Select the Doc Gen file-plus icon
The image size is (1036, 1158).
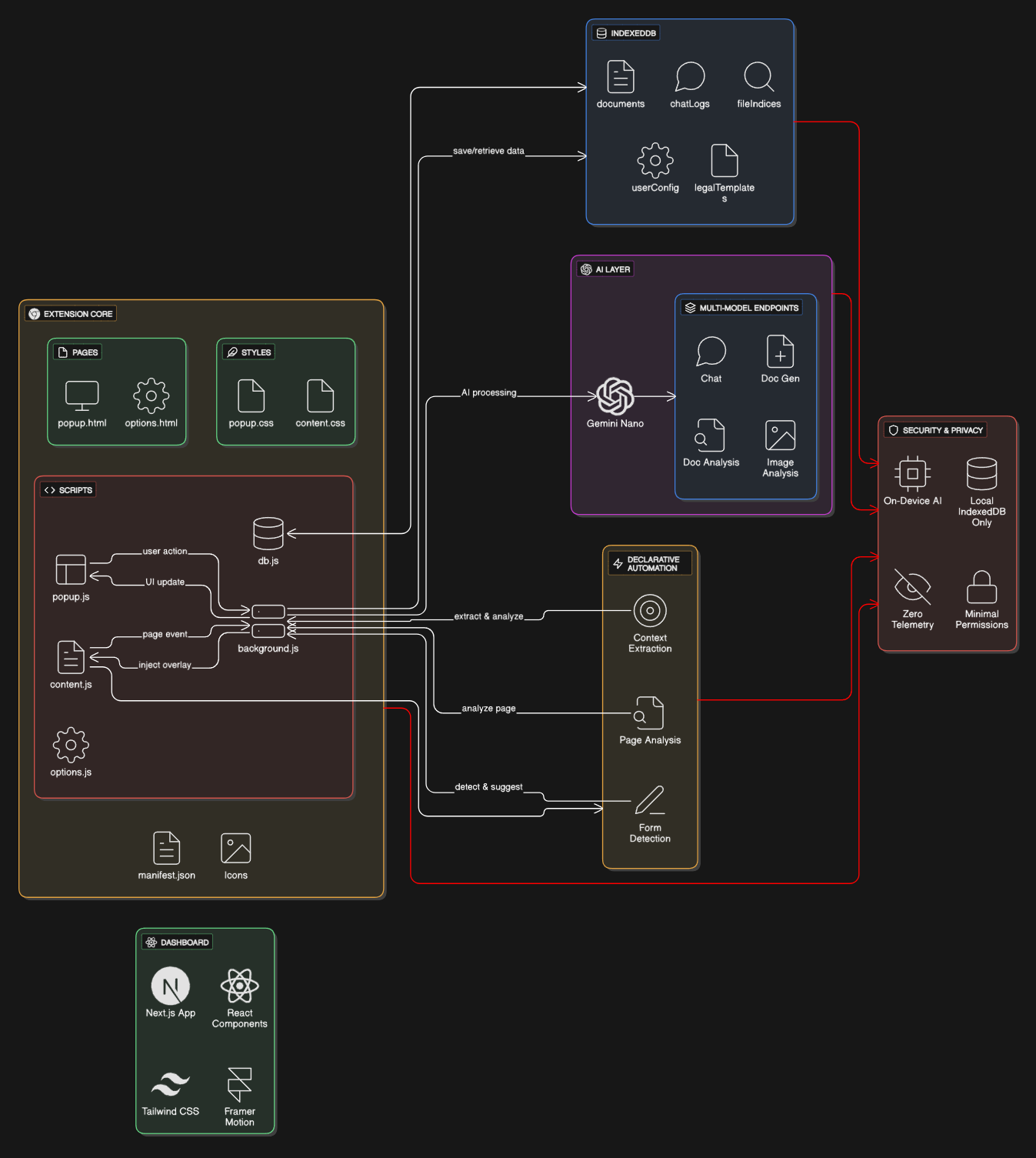click(781, 352)
